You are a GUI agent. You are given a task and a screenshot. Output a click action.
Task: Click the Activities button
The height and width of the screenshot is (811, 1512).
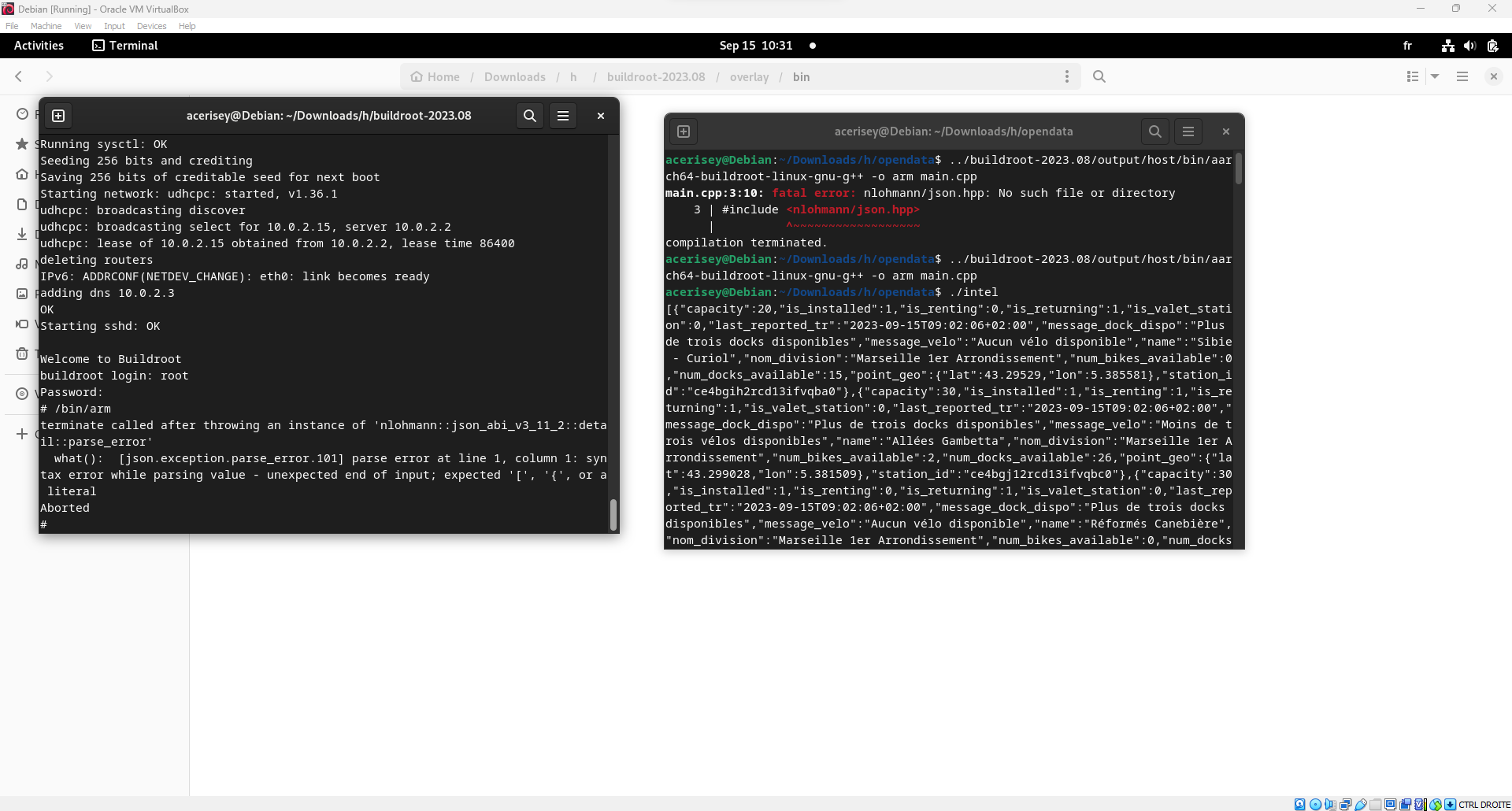point(39,46)
